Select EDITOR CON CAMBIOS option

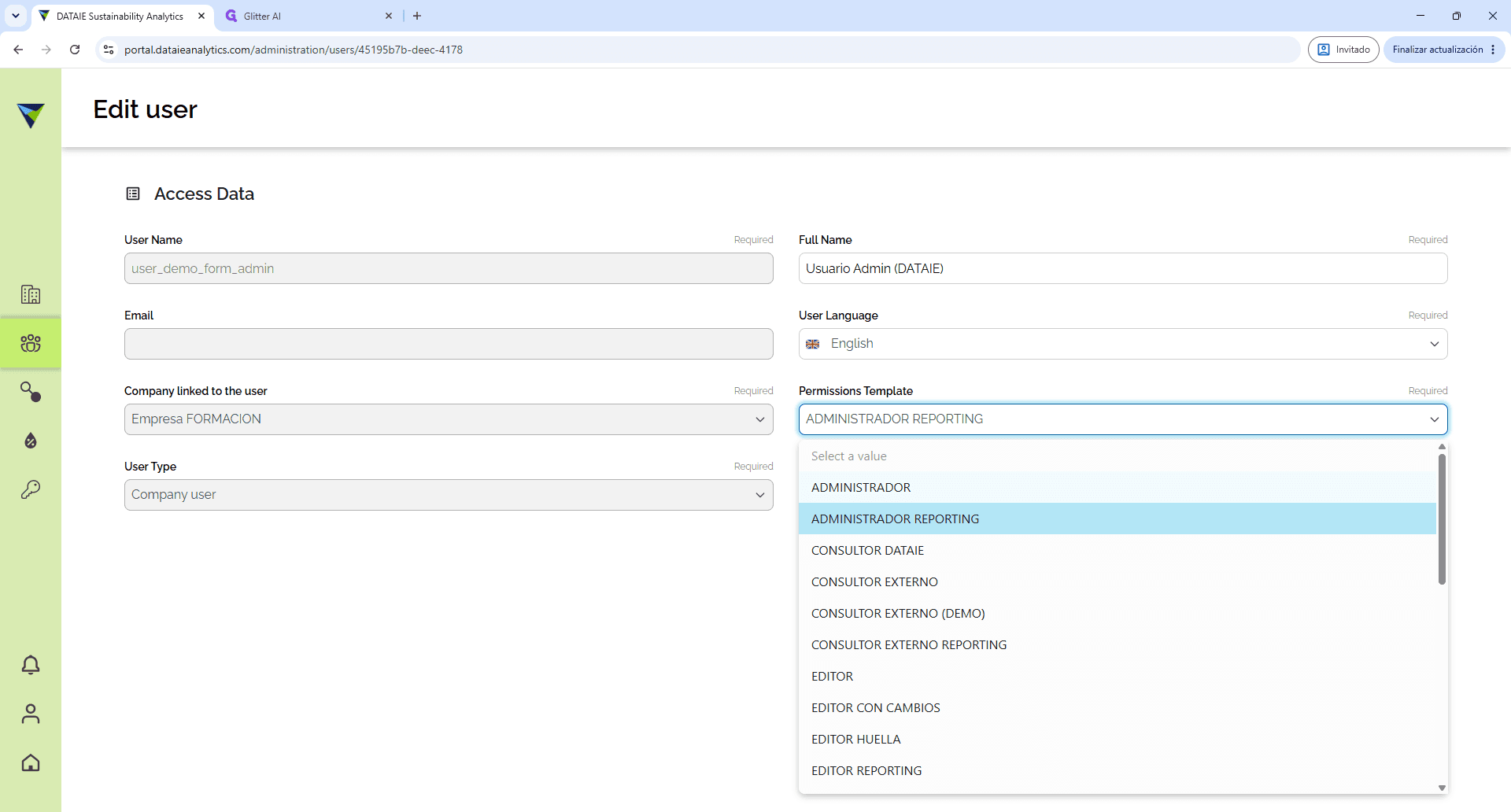click(x=1118, y=708)
